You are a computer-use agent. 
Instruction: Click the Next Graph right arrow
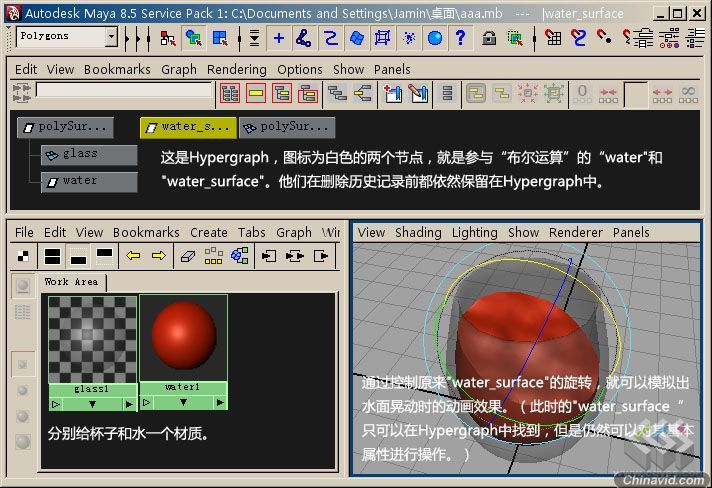click(159, 256)
